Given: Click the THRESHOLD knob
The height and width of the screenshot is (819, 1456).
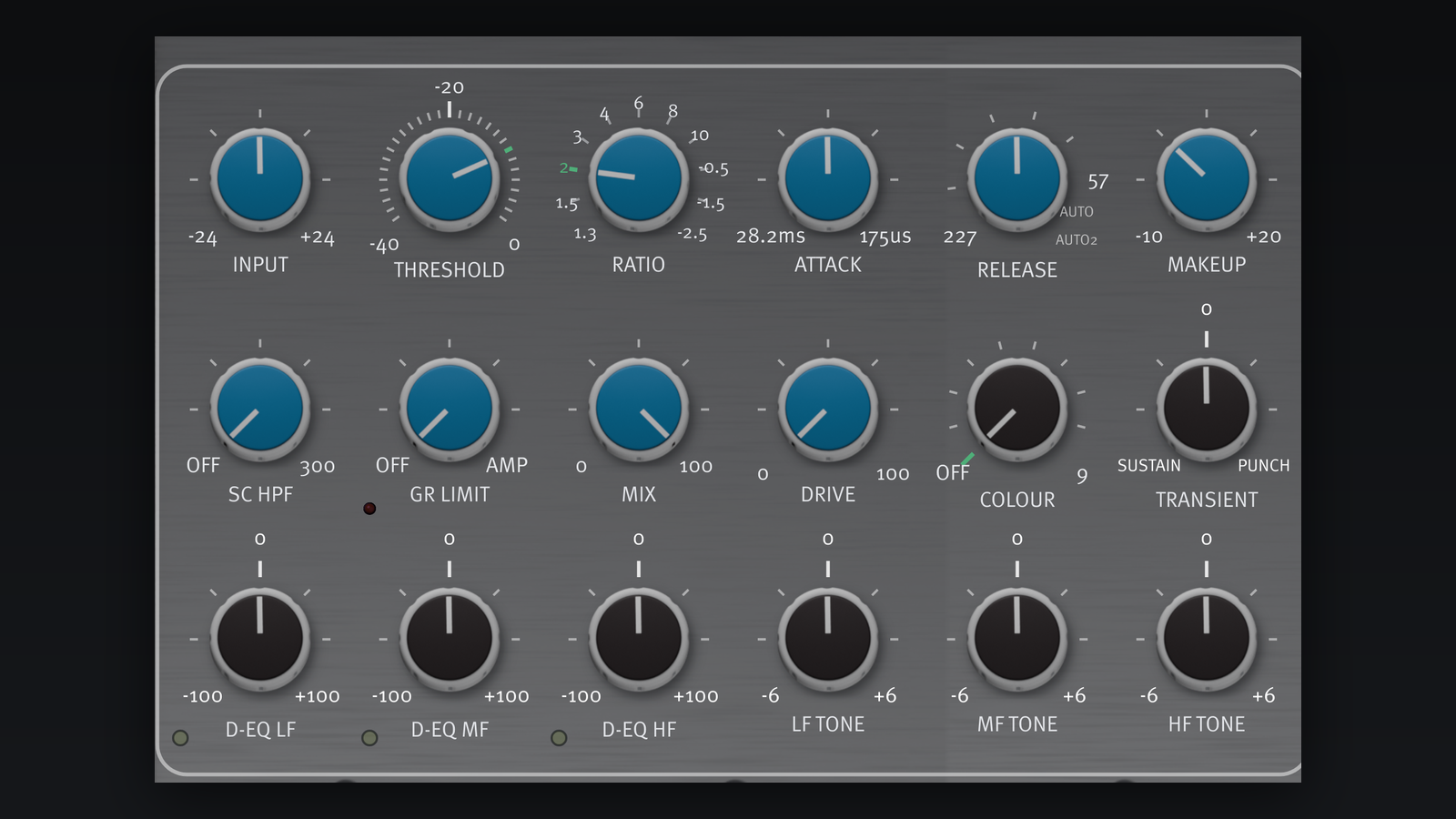Looking at the screenshot, I should 450,179.
